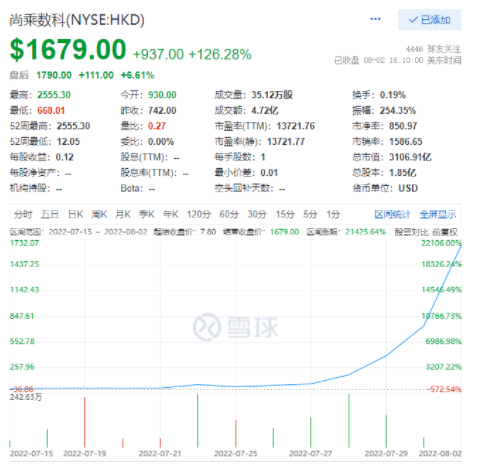
Task: Click the 成交额 value 4.72亿
Action: point(265,111)
